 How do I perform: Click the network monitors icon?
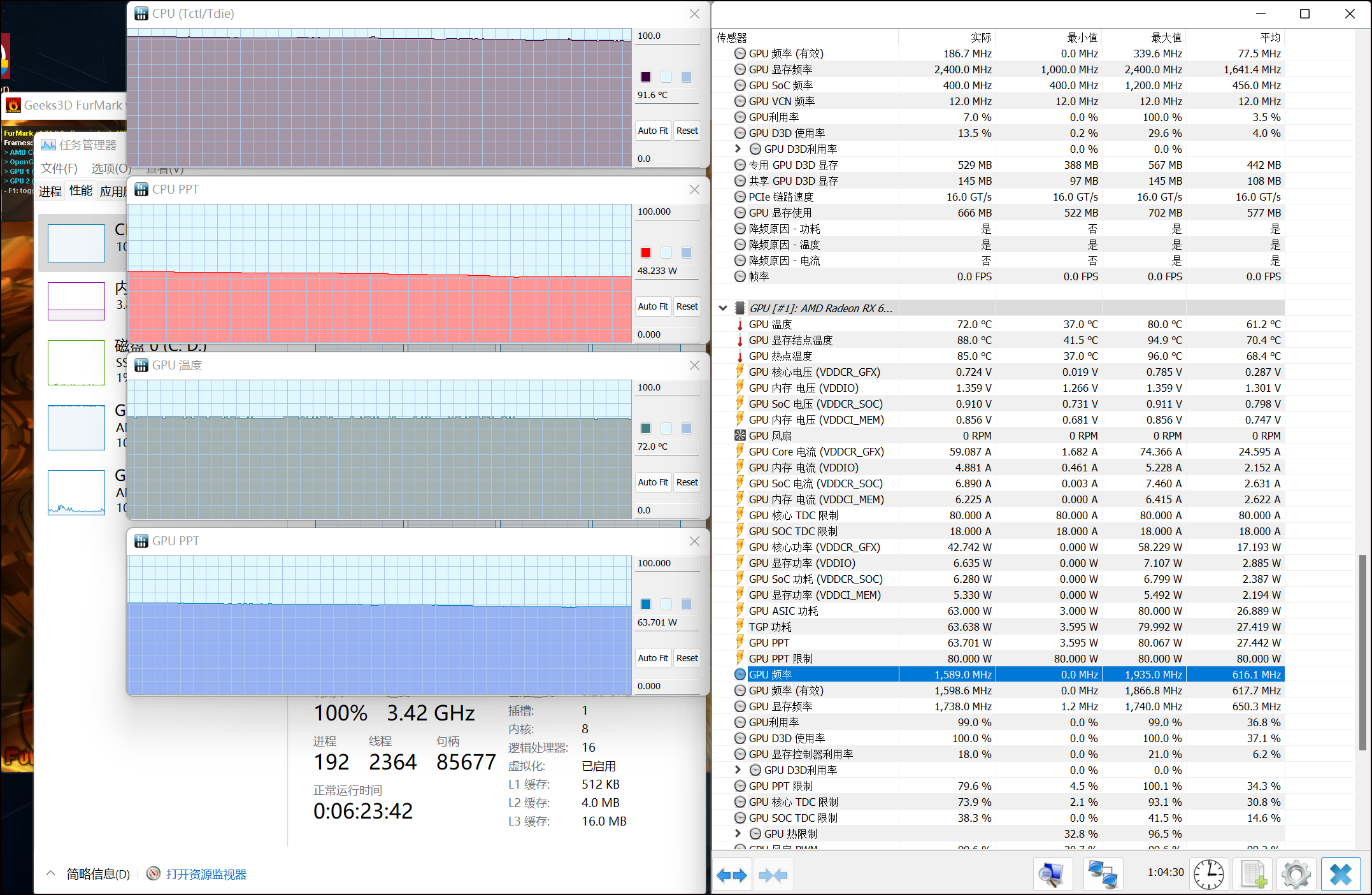click(x=1103, y=875)
